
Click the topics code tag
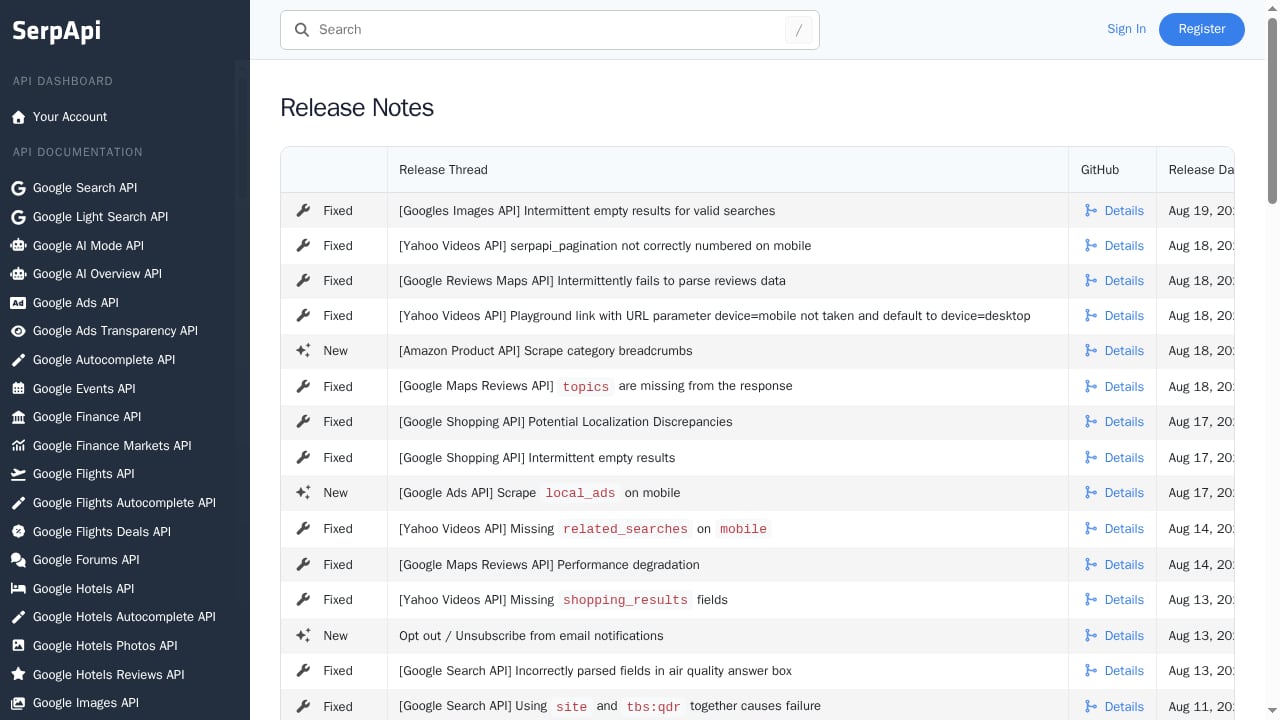[586, 387]
